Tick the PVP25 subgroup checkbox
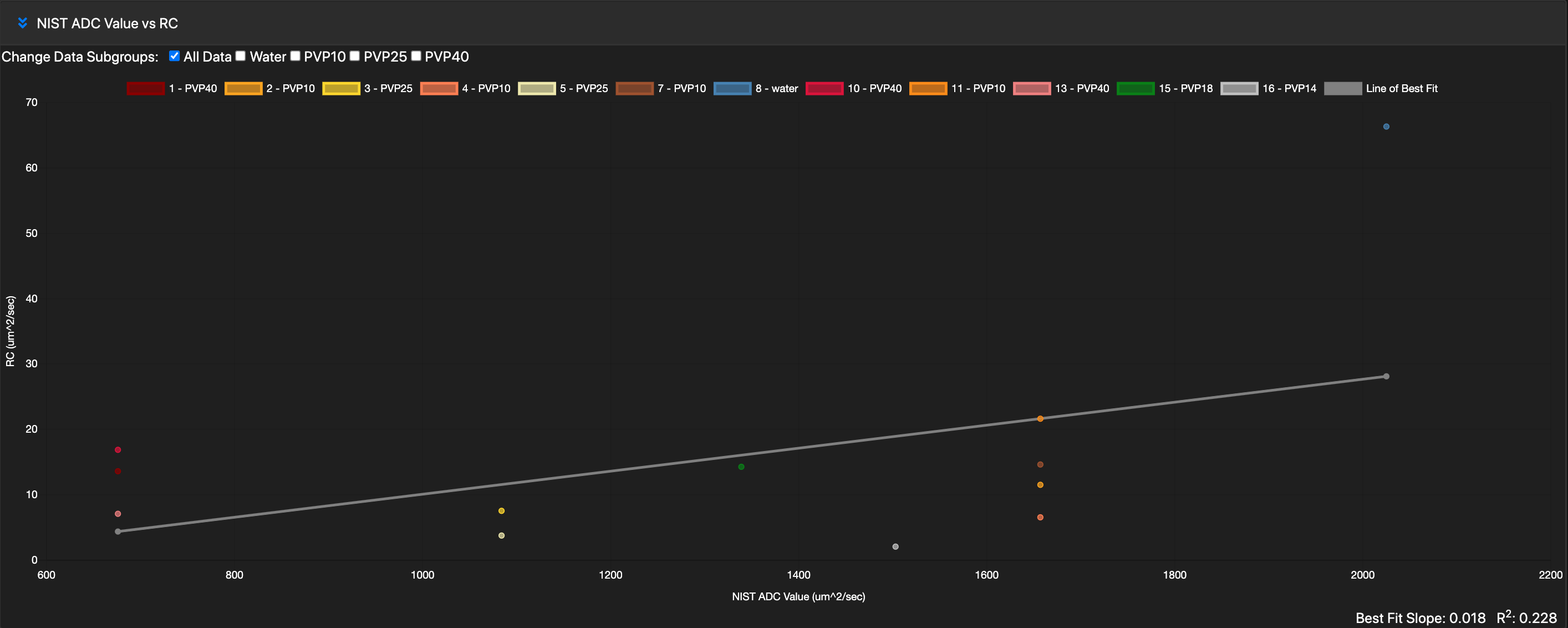Viewport: 1568px width, 628px height. [355, 56]
